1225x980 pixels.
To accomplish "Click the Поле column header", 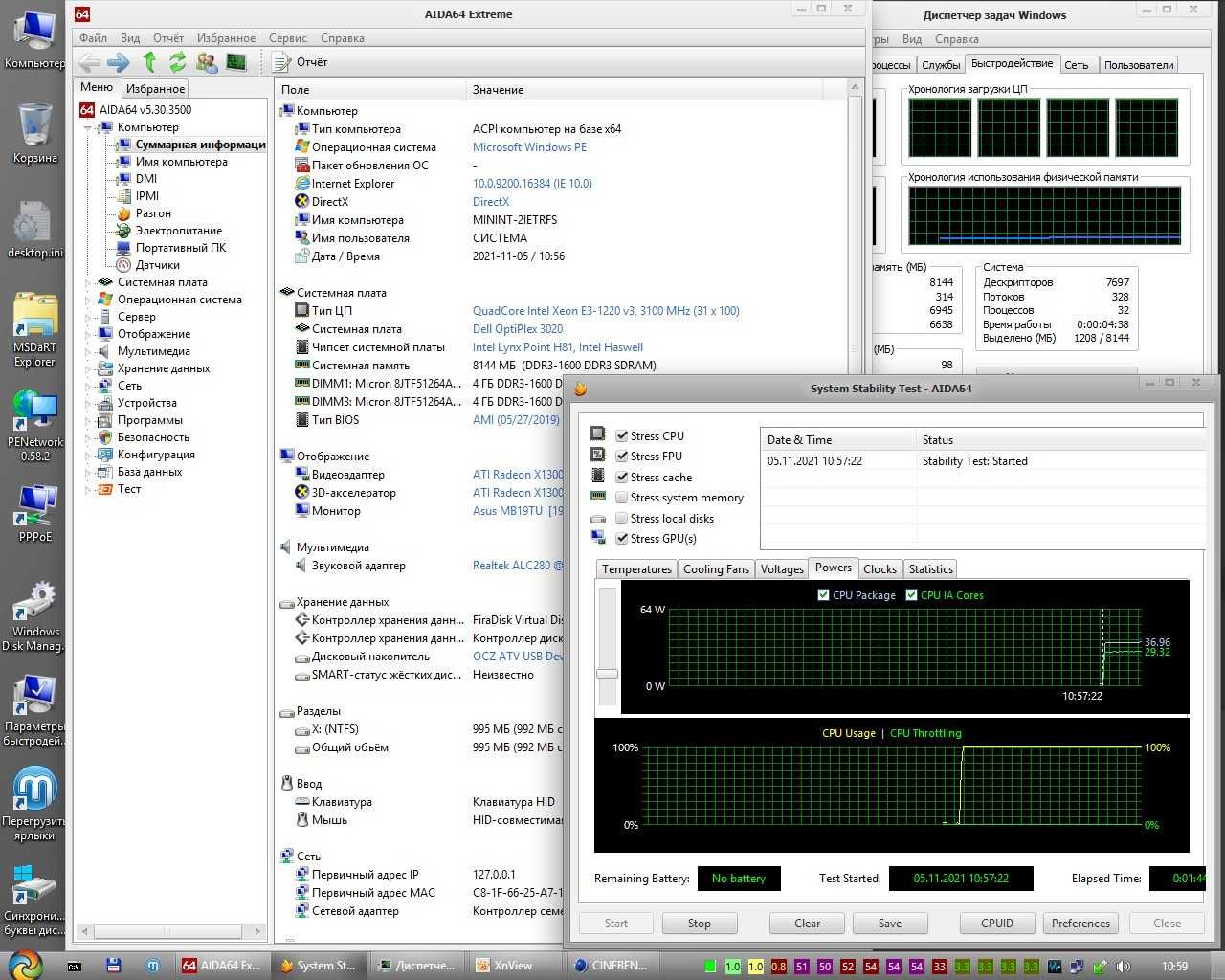I will point(371,90).
